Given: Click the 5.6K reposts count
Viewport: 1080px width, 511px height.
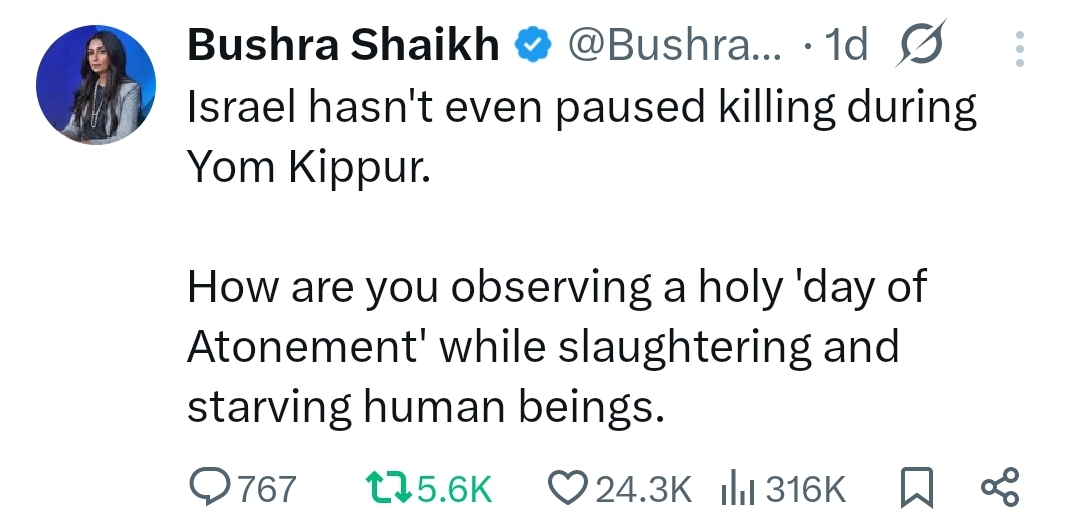Looking at the screenshot, I should pos(455,489).
